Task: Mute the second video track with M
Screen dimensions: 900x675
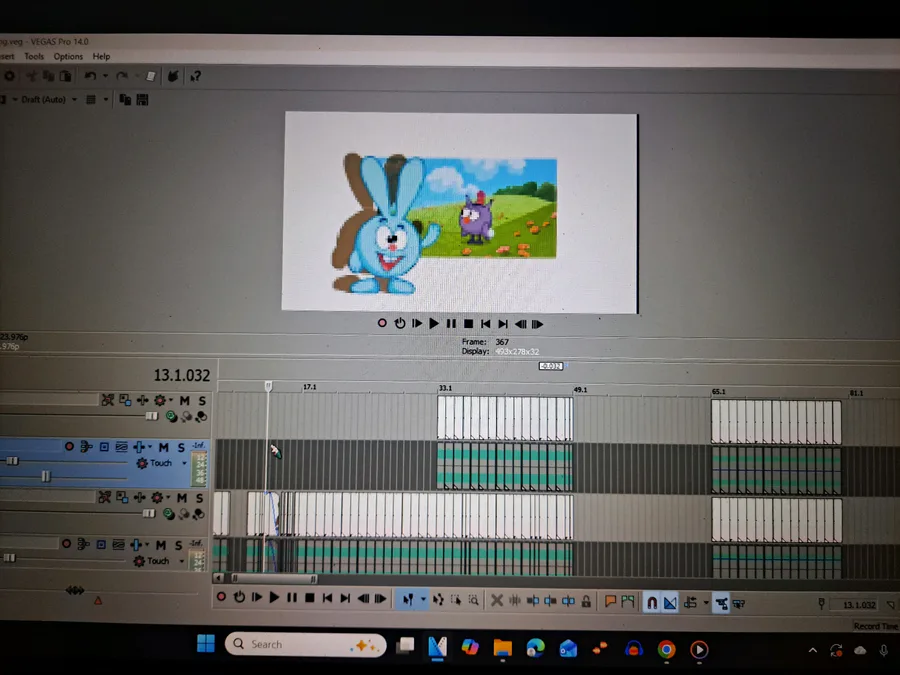Action: tap(182, 498)
